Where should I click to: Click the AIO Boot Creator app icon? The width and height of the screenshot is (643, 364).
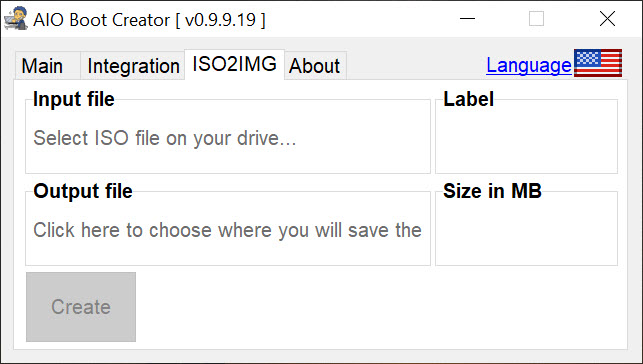click(x=16, y=18)
